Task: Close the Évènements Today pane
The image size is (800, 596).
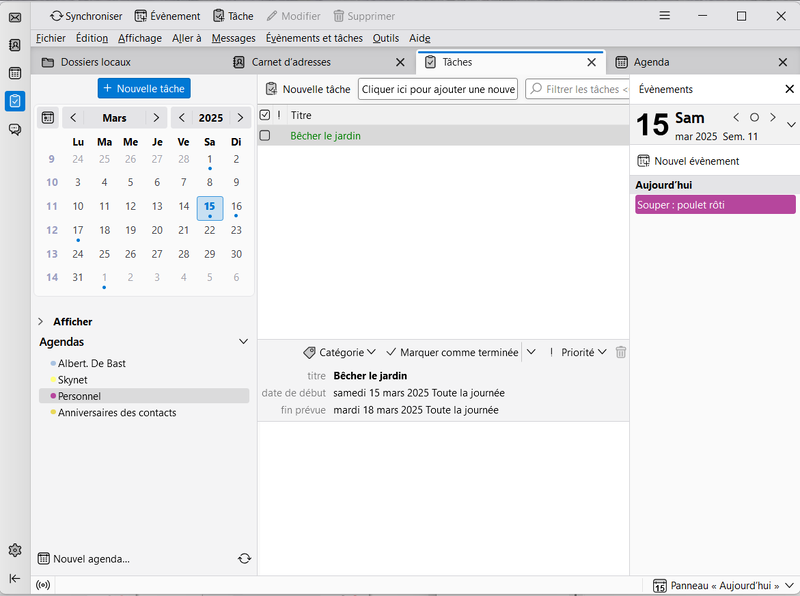Action: point(789,89)
